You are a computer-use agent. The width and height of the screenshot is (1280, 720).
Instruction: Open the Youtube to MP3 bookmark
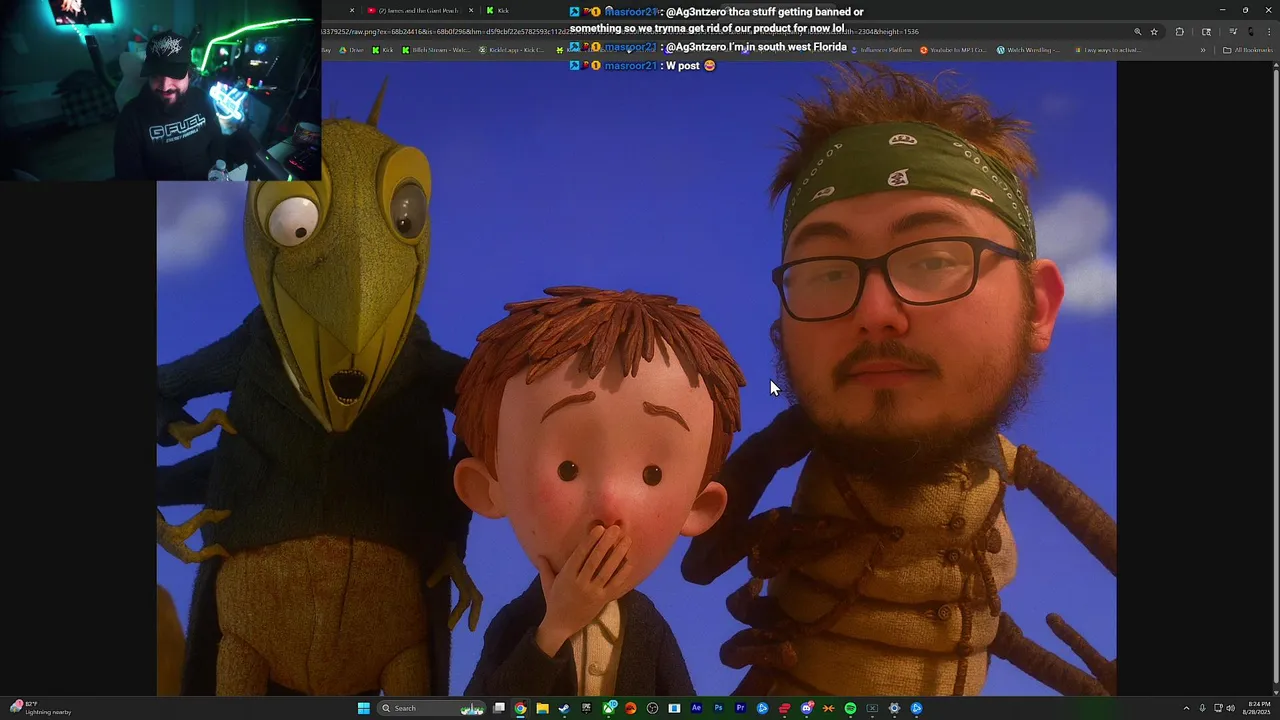coord(953,50)
